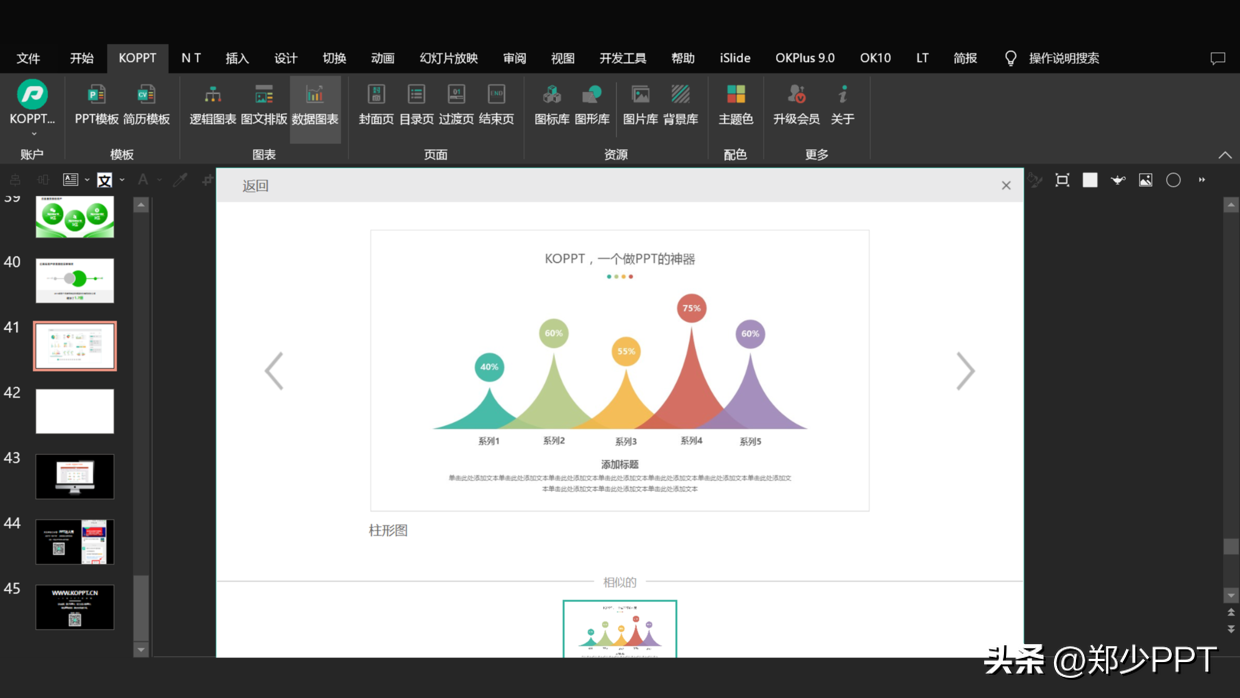The width and height of the screenshot is (1240, 698).
Task: Expand quick toolbar overflow arrows
Action: [x=1202, y=180]
